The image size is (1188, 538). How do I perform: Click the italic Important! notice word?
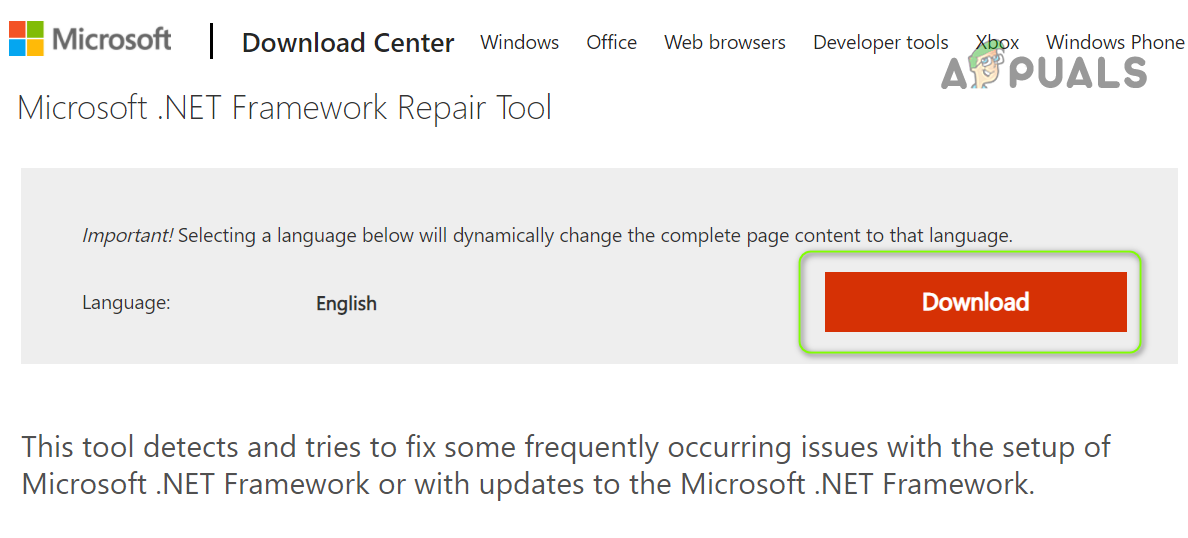(127, 236)
